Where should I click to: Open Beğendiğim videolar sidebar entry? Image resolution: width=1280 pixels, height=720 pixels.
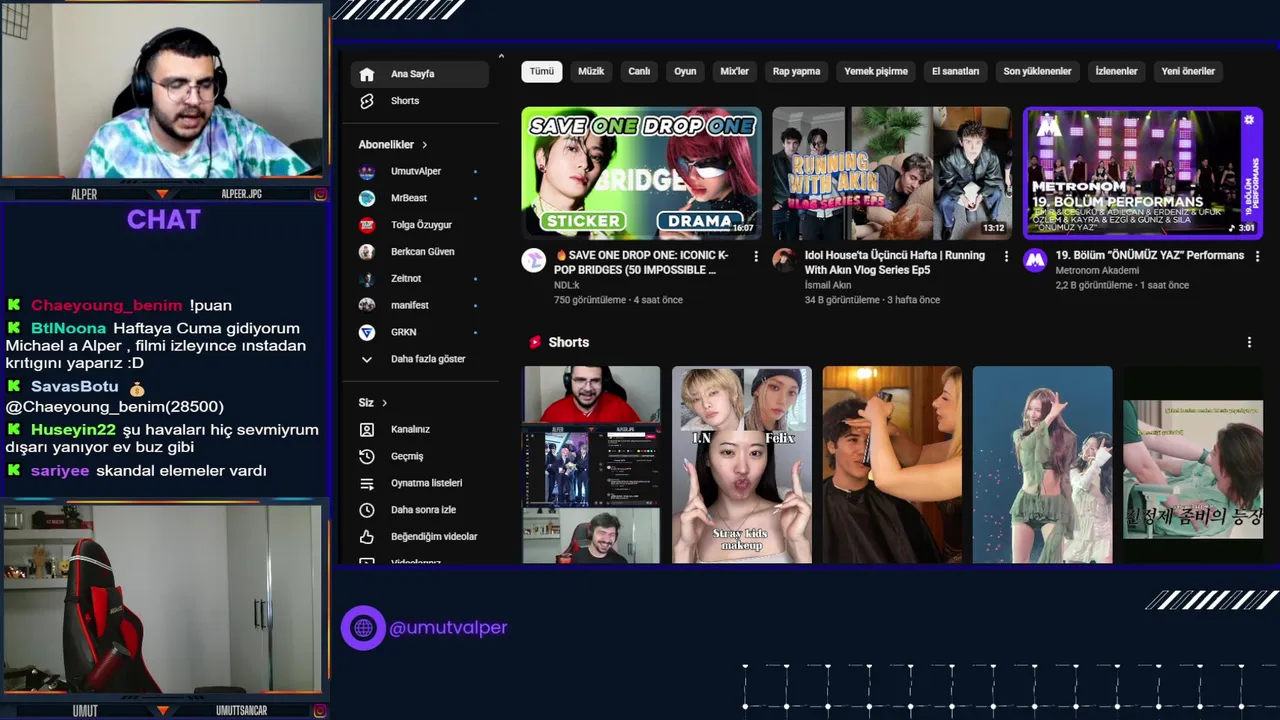pyautogui.click(x=420, y=537)
